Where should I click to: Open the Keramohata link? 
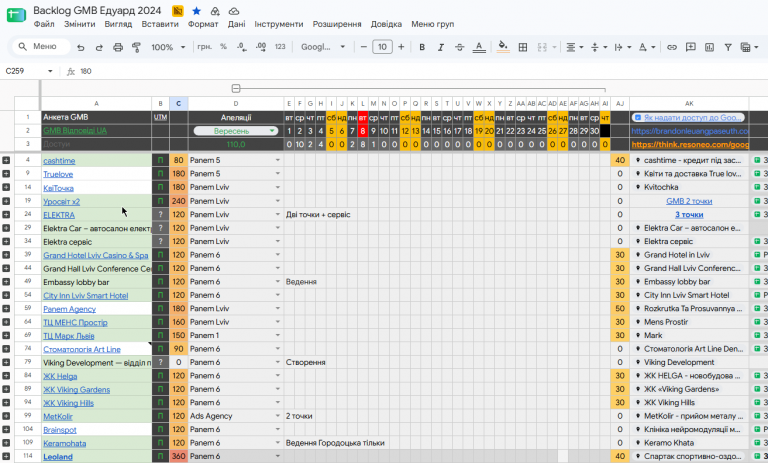pyautogui.click(x=65, y=443)
